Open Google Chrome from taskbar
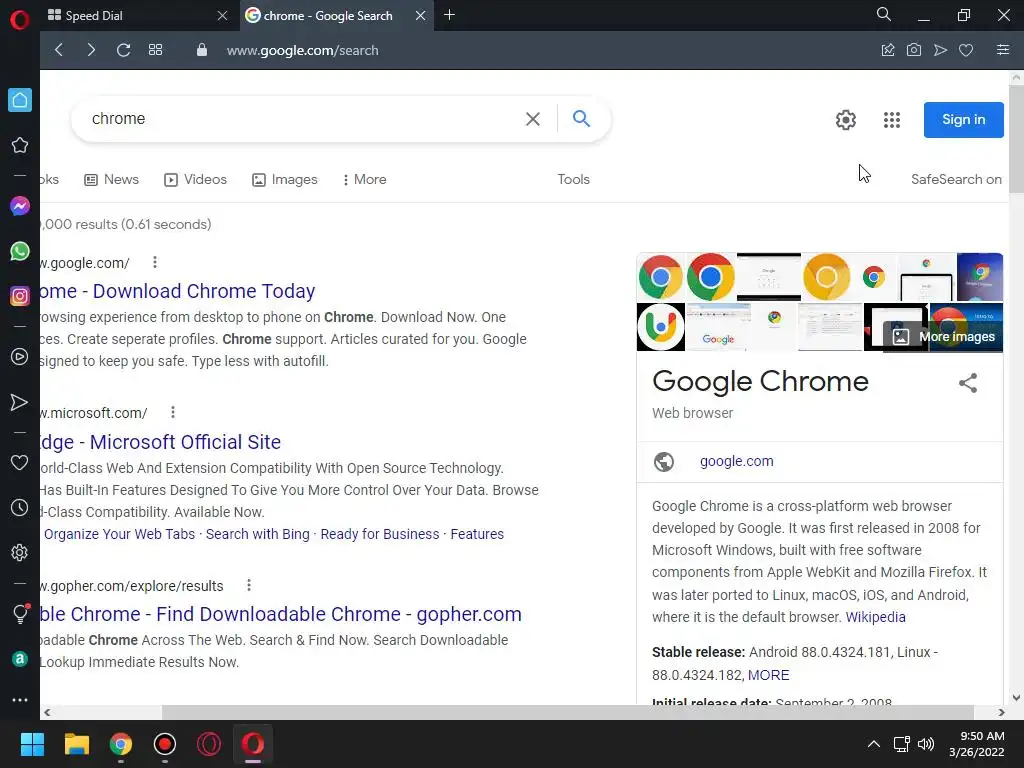 click(x=121, y=744)
